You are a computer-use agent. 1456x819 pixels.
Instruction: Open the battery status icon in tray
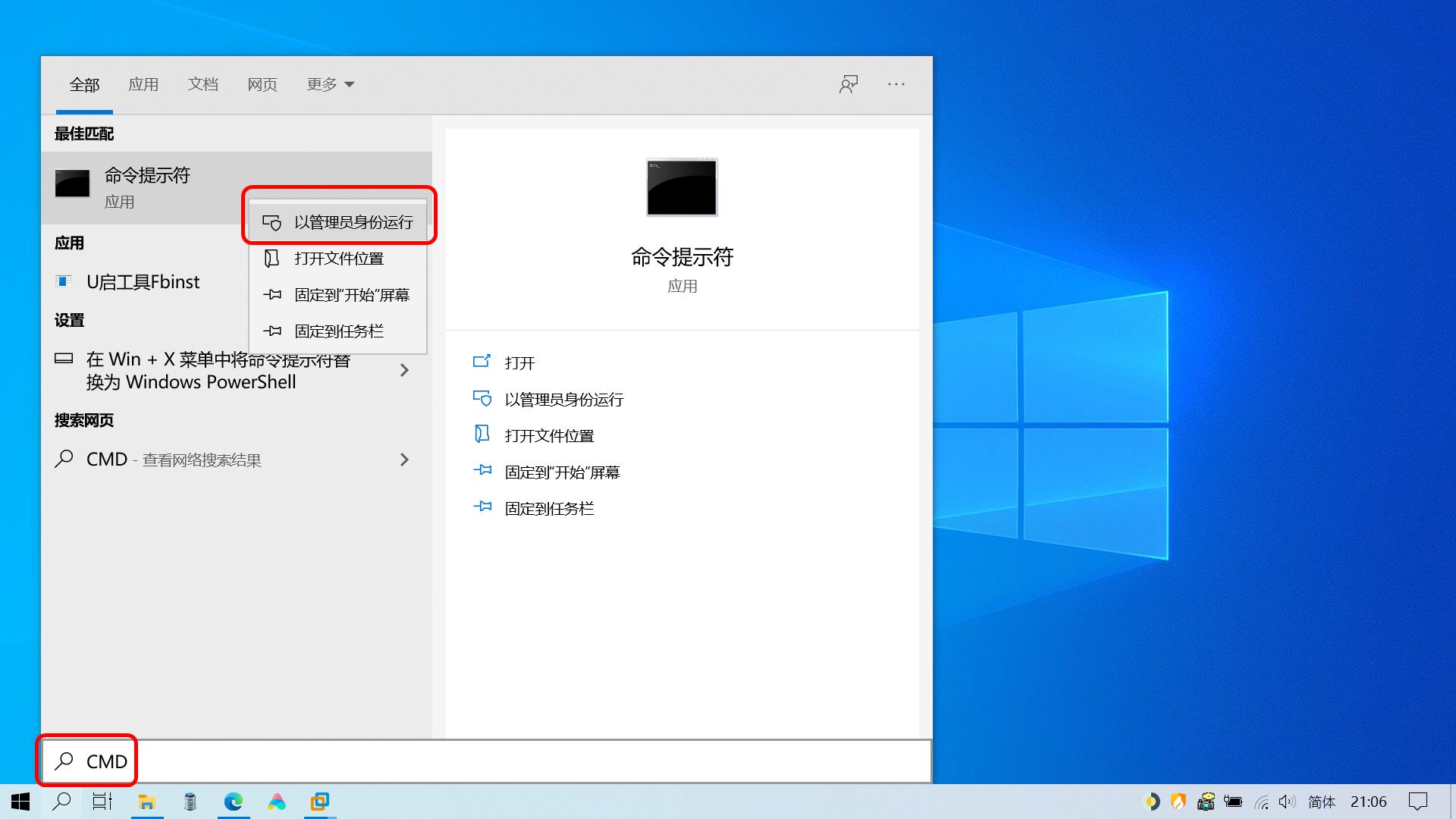(x=1234, y=801)
